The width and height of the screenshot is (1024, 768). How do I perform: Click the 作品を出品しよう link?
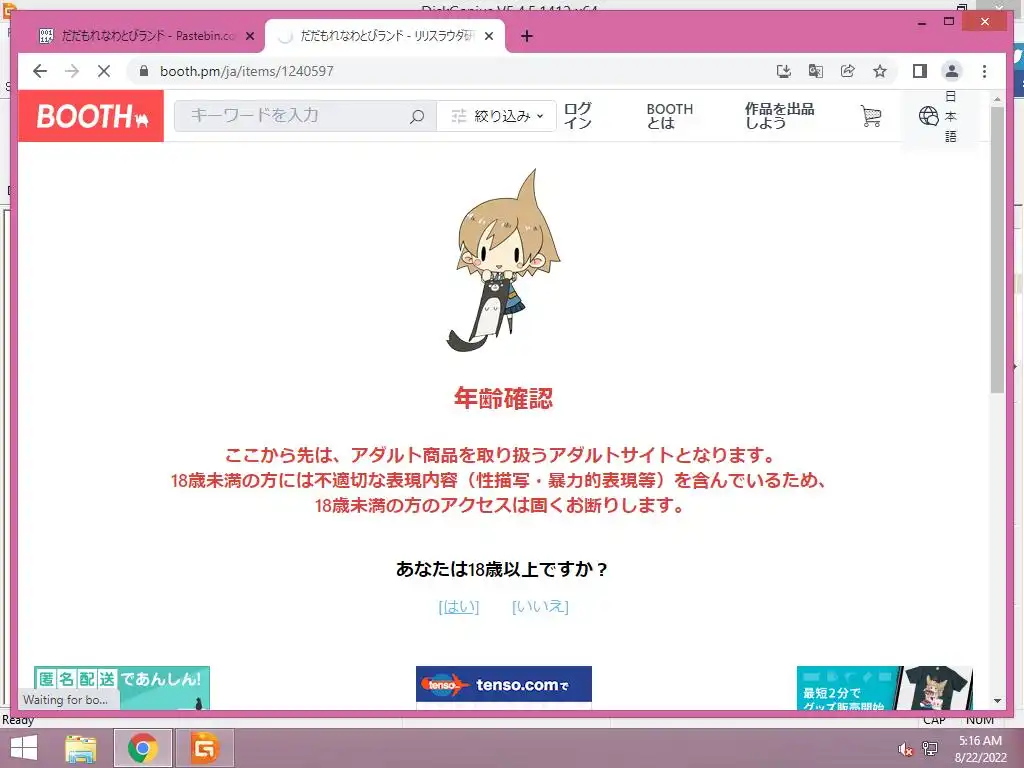point(779,116)
